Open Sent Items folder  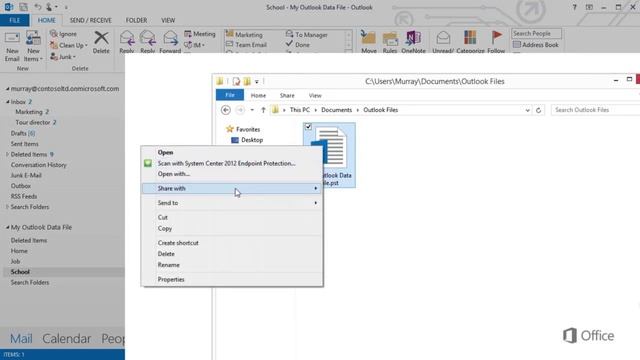tap(24, 144)
